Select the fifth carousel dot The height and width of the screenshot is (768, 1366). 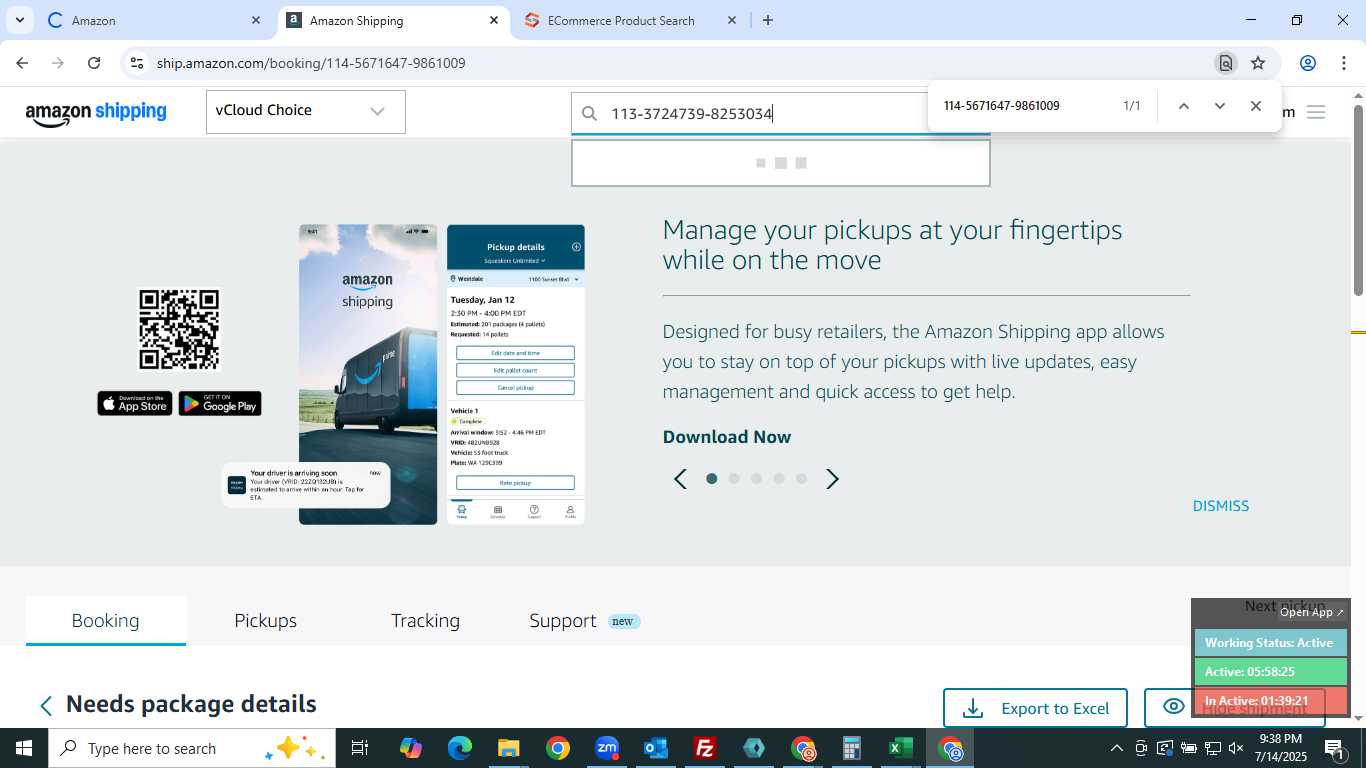[801, 479]
